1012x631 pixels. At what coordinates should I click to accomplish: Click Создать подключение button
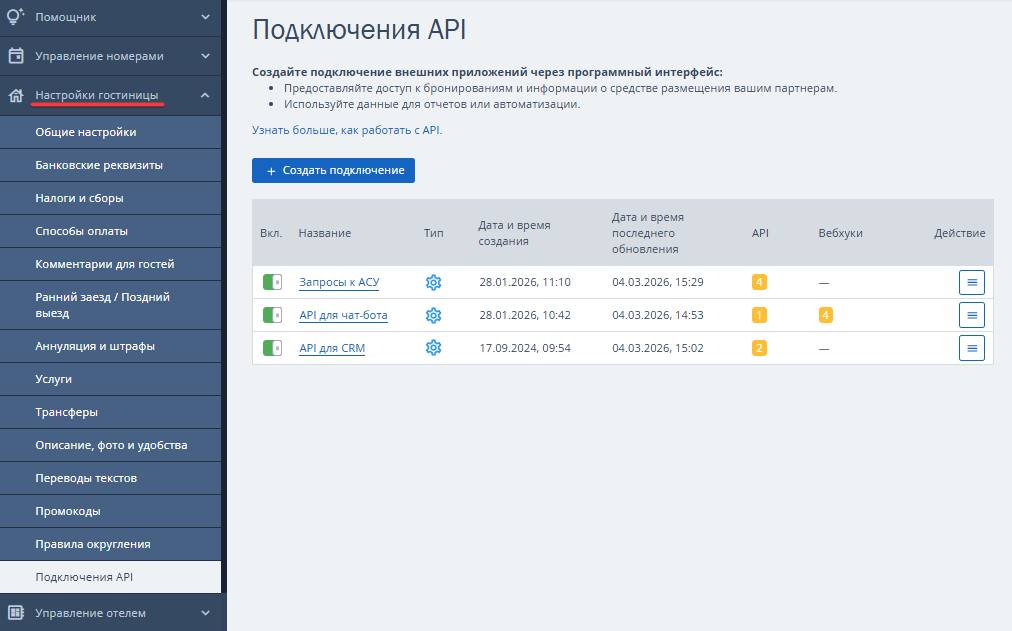coord(333,170)
